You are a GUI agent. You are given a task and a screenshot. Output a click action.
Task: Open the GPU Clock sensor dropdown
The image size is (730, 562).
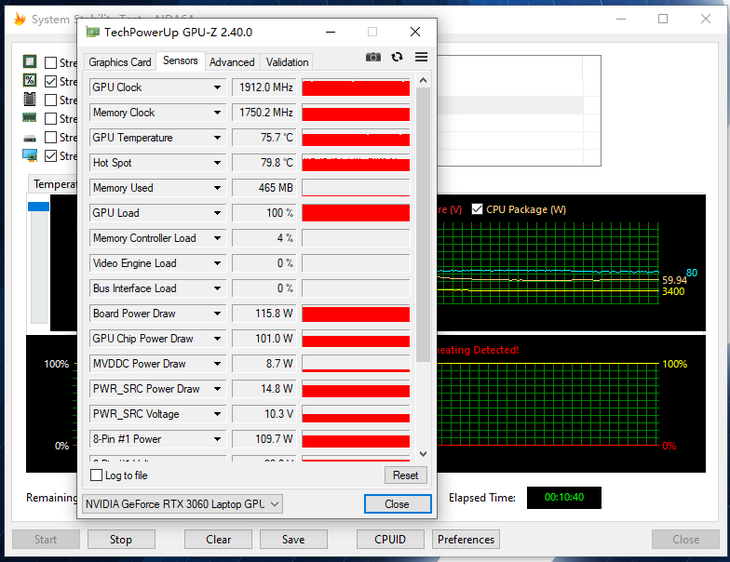(x=217, y=88)
